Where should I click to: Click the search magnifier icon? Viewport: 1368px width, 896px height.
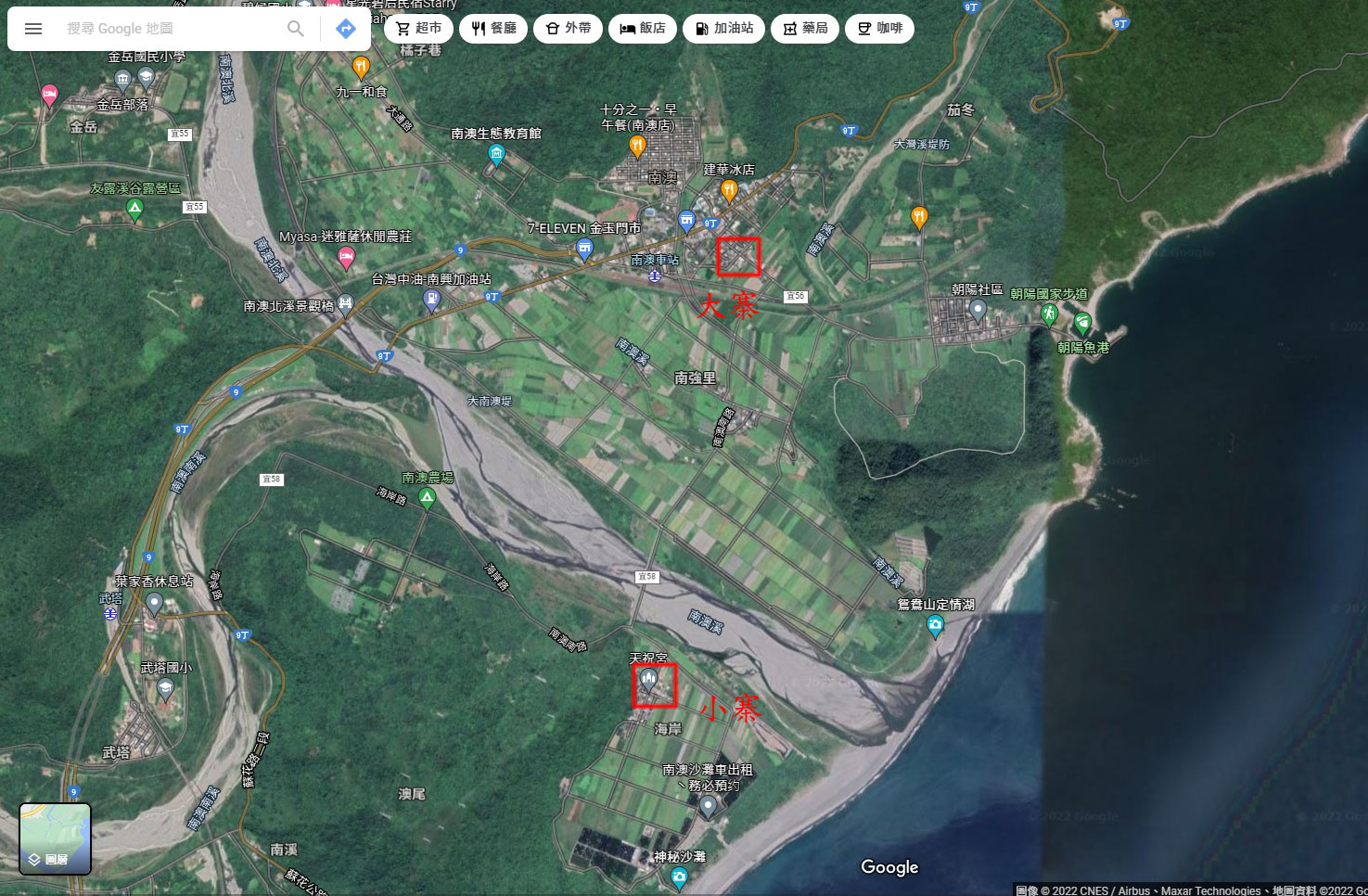[x=295, y=29]
